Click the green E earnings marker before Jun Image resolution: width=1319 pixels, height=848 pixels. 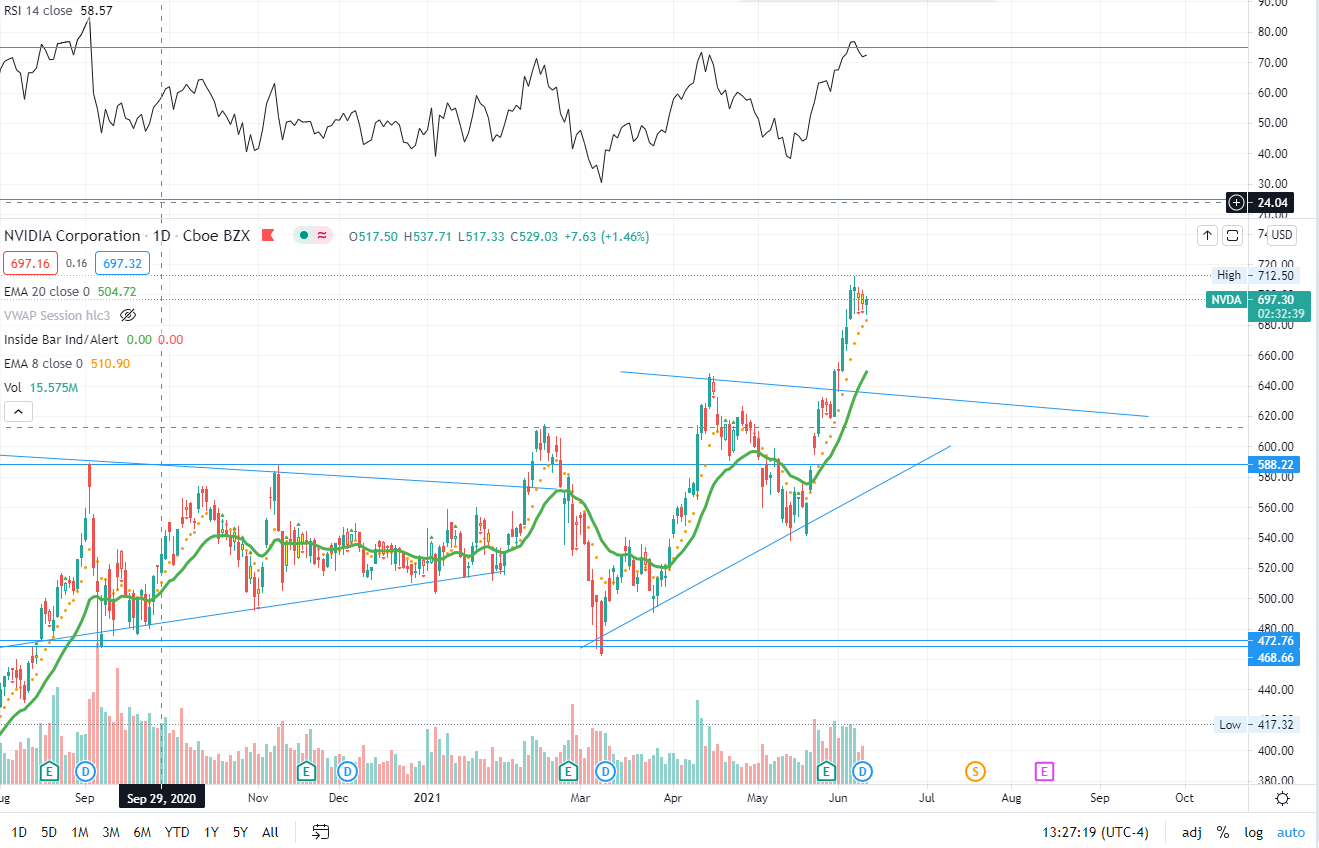pyautogui.click(x=827, y=771)
